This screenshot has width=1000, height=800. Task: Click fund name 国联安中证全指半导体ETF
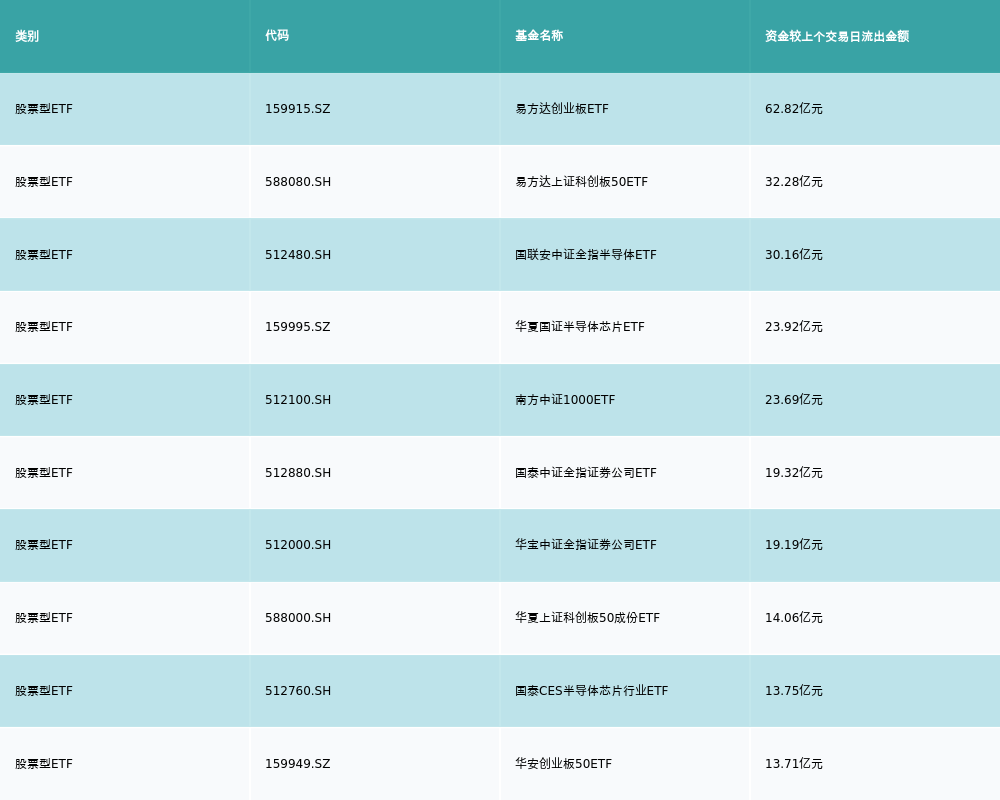pos(585,255)
